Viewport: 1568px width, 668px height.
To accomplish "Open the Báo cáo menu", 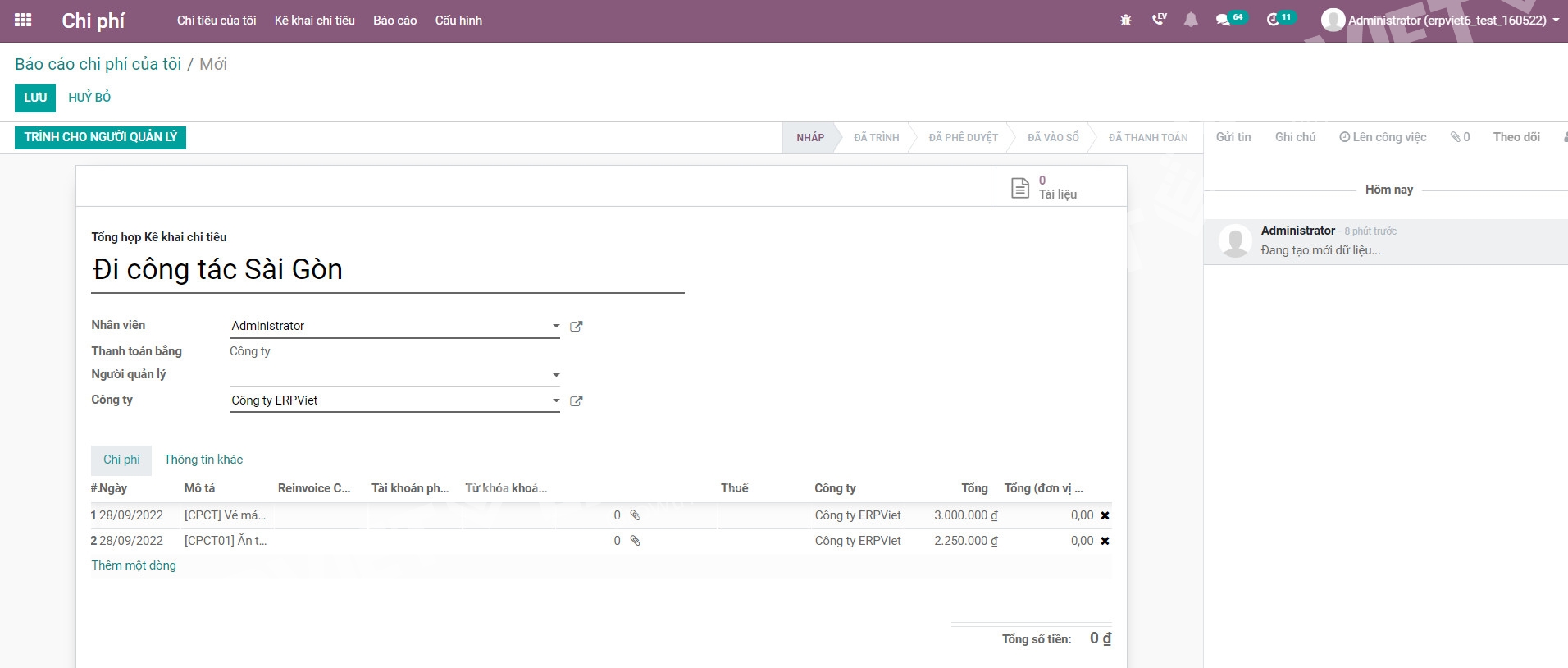I will click(x=395, y=21).
